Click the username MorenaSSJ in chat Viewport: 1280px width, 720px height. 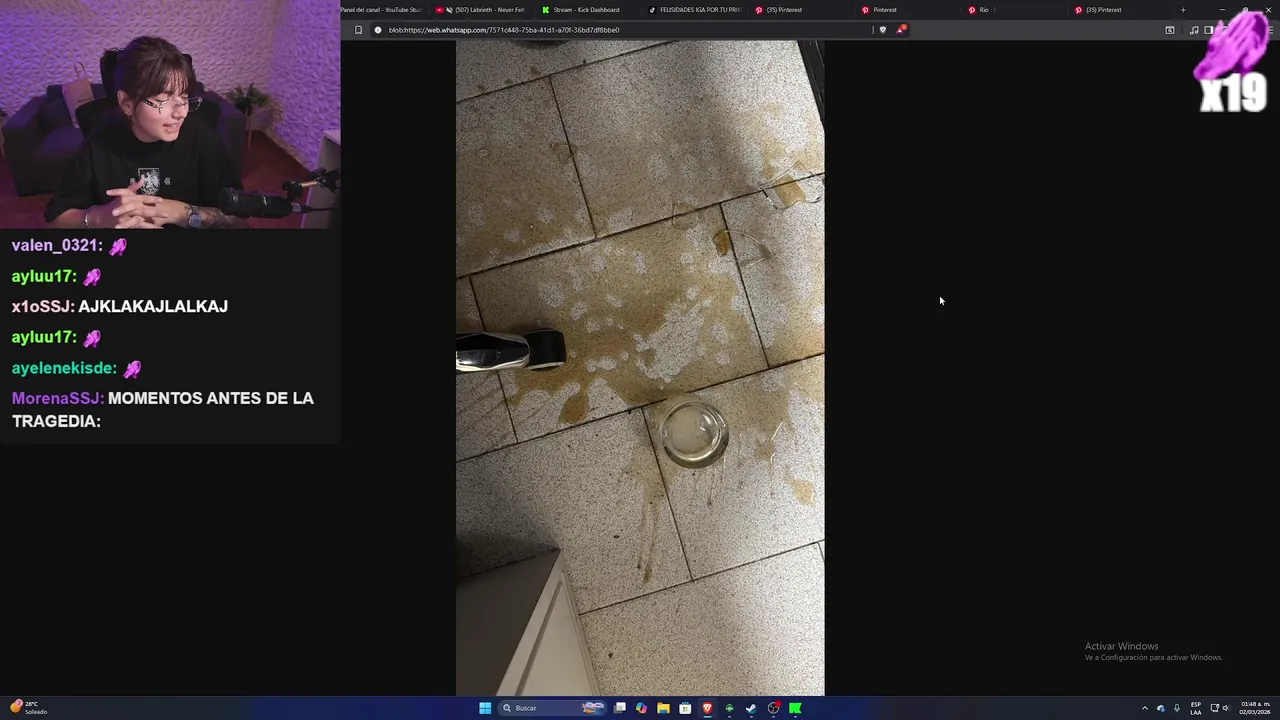coord(58,398)
